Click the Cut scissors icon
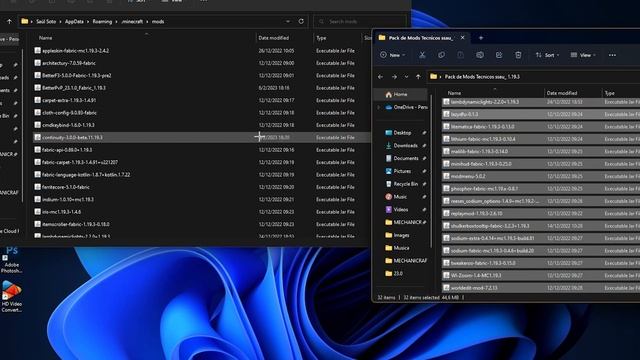 (x=422, y=55)
